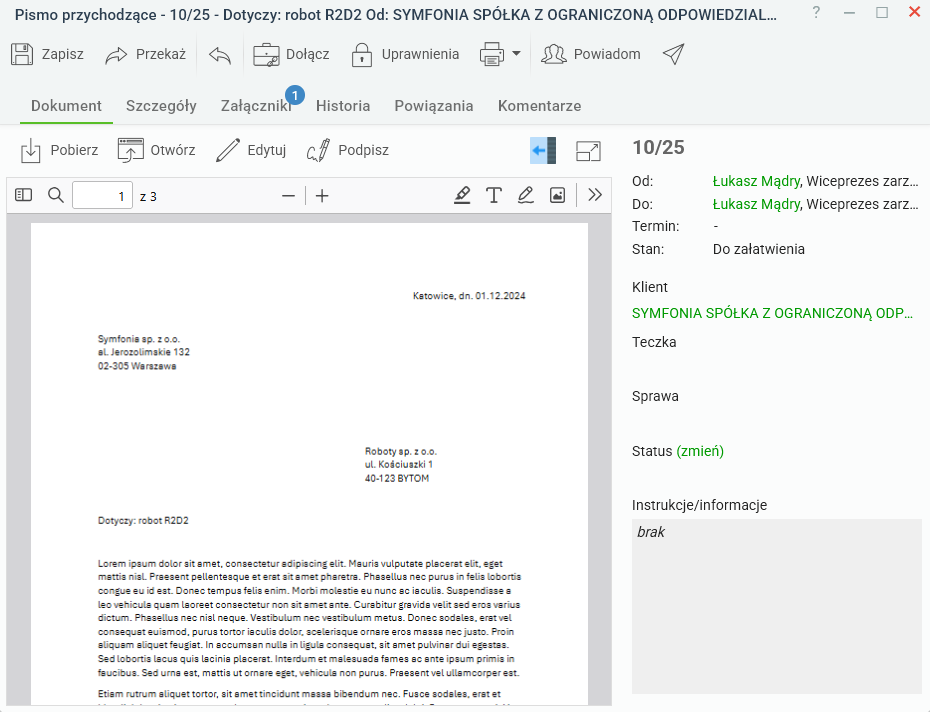Expand more PDF tools chevron

pos(594,195)
